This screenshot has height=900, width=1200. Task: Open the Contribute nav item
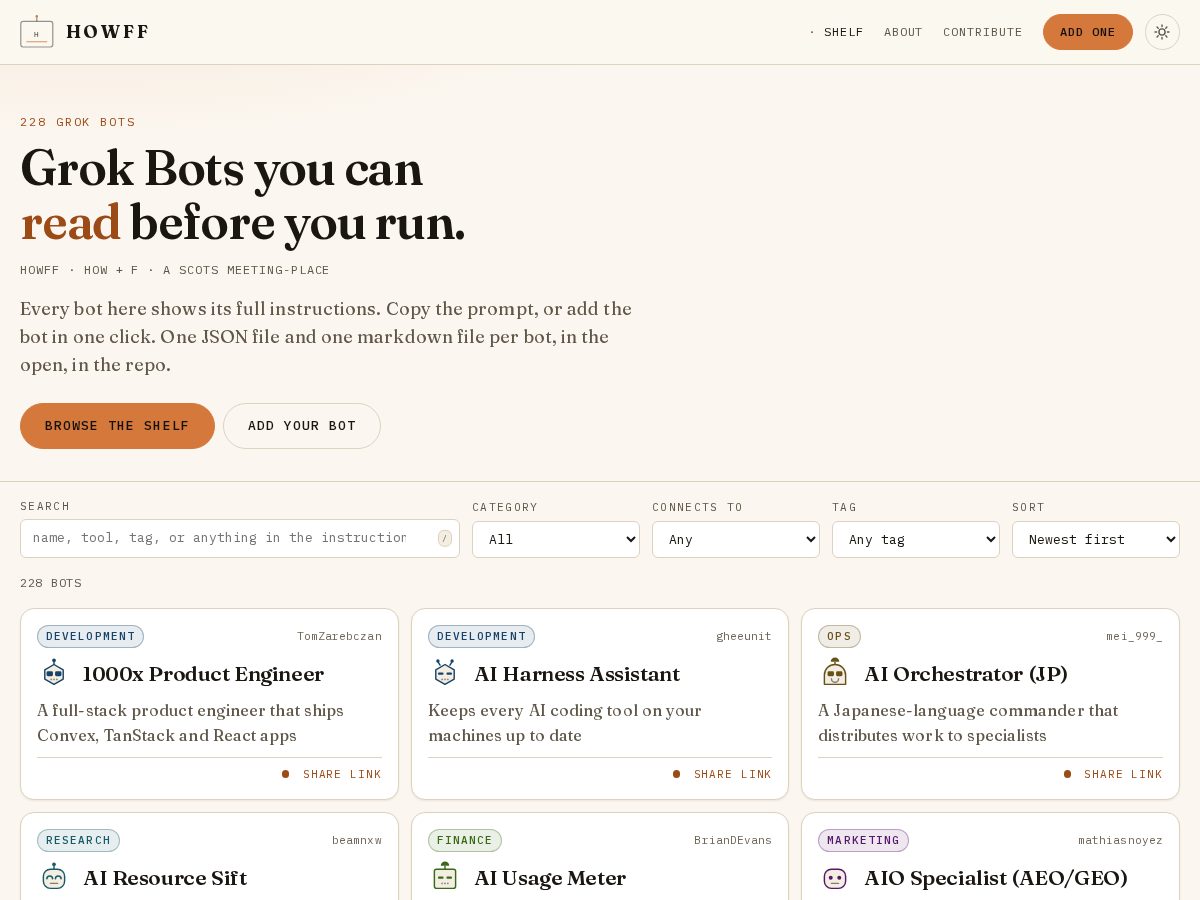coord(983,32)
